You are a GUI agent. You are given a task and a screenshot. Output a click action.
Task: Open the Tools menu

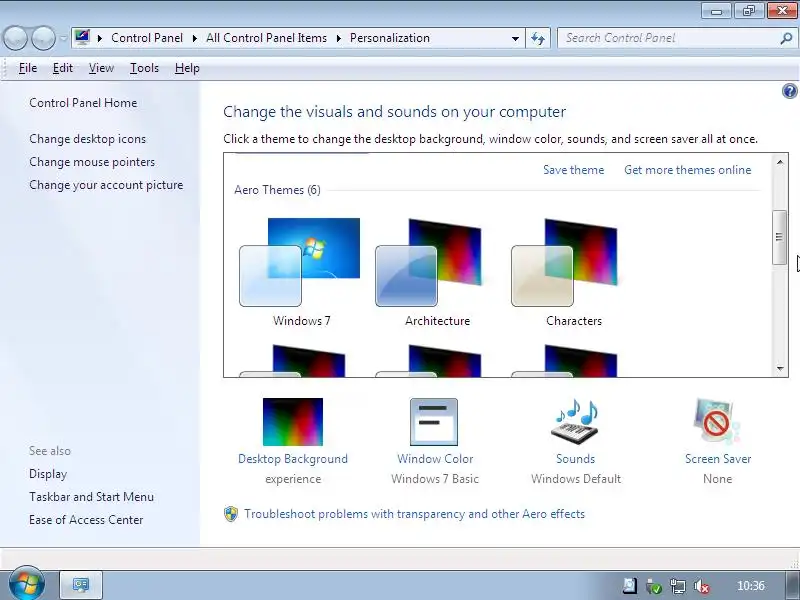pos(144,68)
